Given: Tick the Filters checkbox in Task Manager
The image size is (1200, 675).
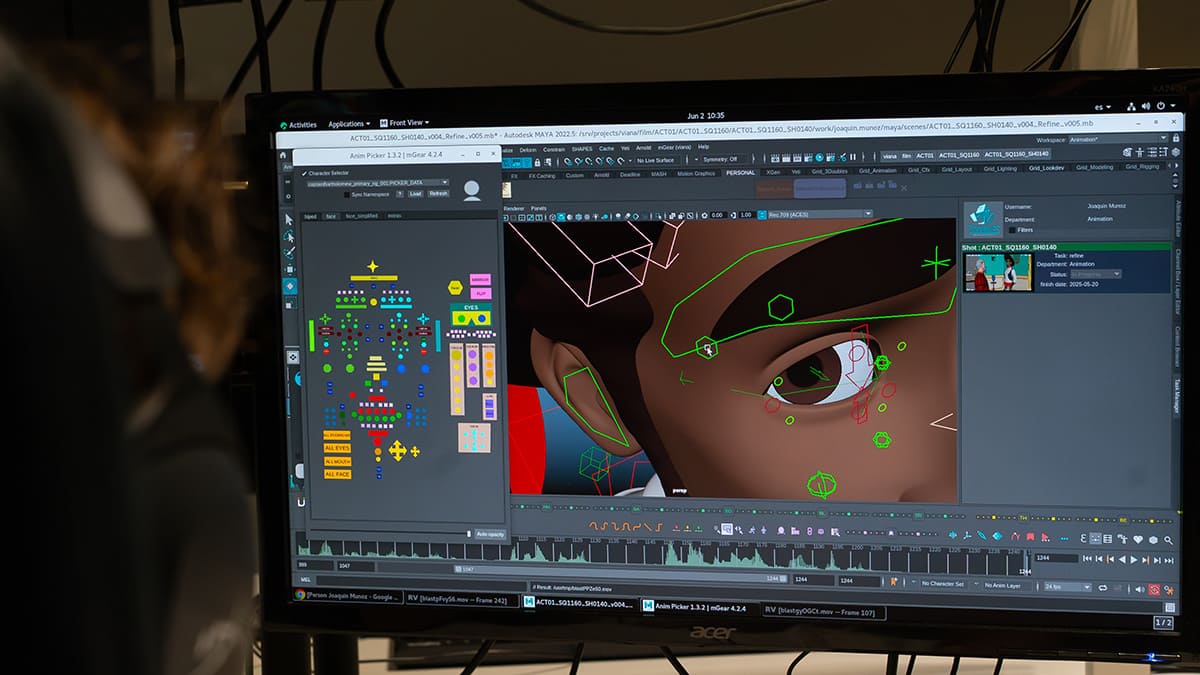Looking at the screenshot, I should 1011,230.
